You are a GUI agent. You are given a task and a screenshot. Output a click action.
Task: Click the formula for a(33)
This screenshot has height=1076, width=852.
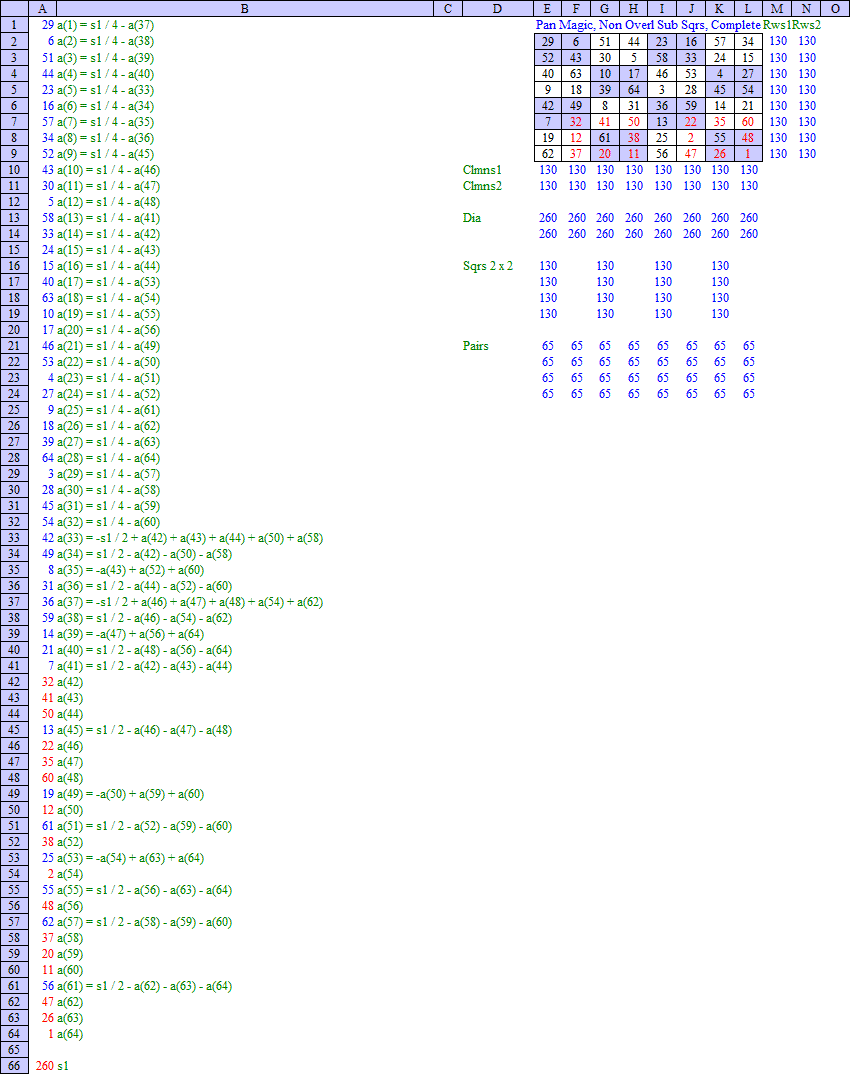click(190, 538)
